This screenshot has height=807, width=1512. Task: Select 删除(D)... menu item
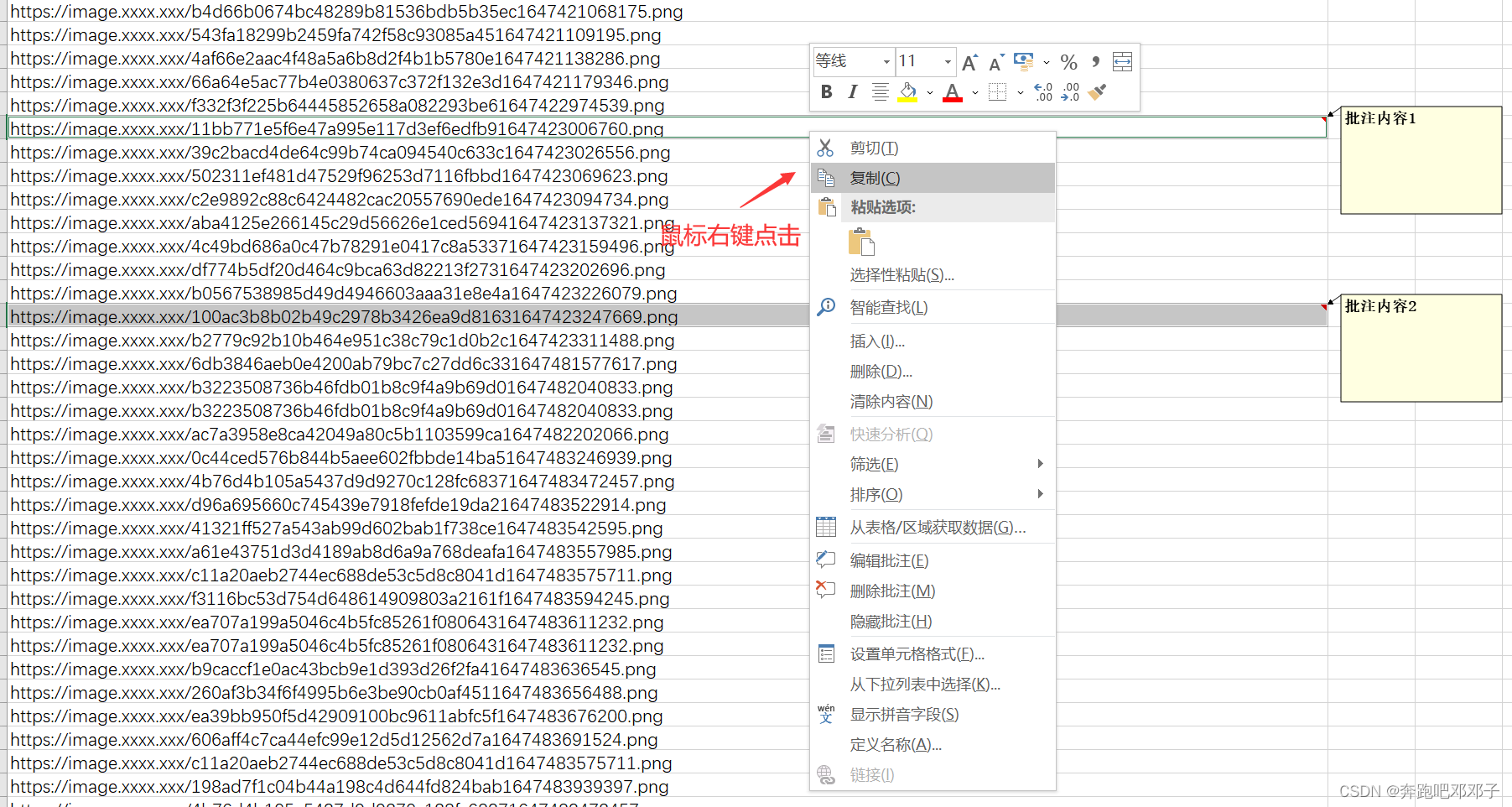tap(933, 372)
